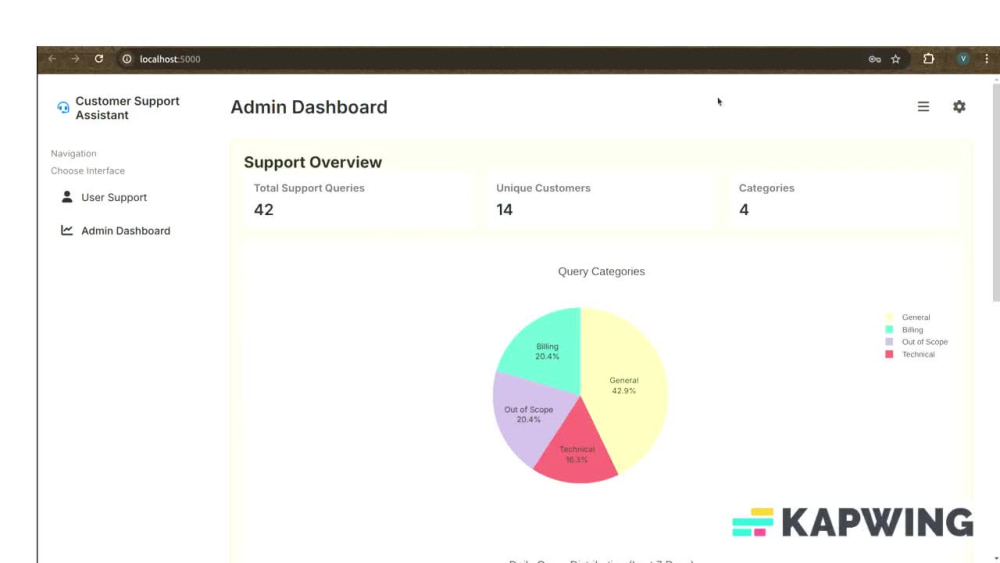Open the browser profile avatar
The width and height of the screenshot is (1000, 563).
(x=963, y=59)
